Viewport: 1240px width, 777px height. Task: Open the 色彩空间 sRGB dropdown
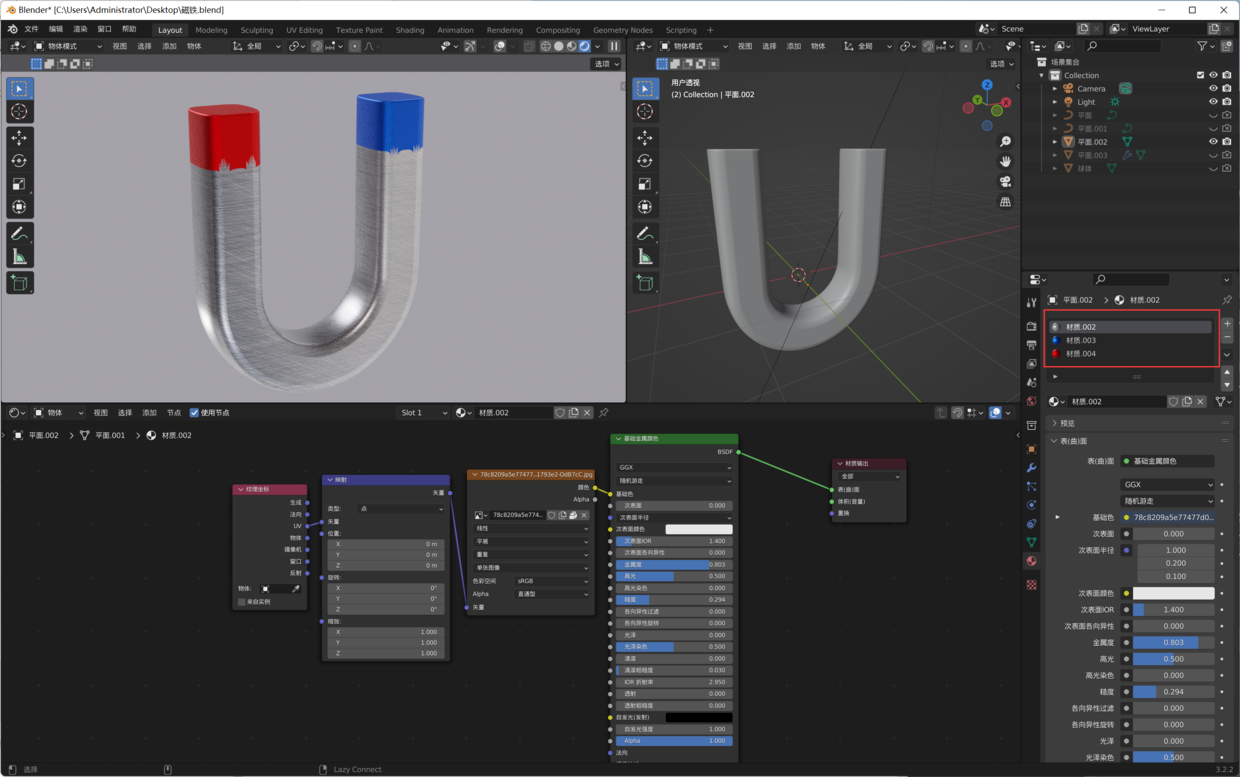click(x=552, y=581)
